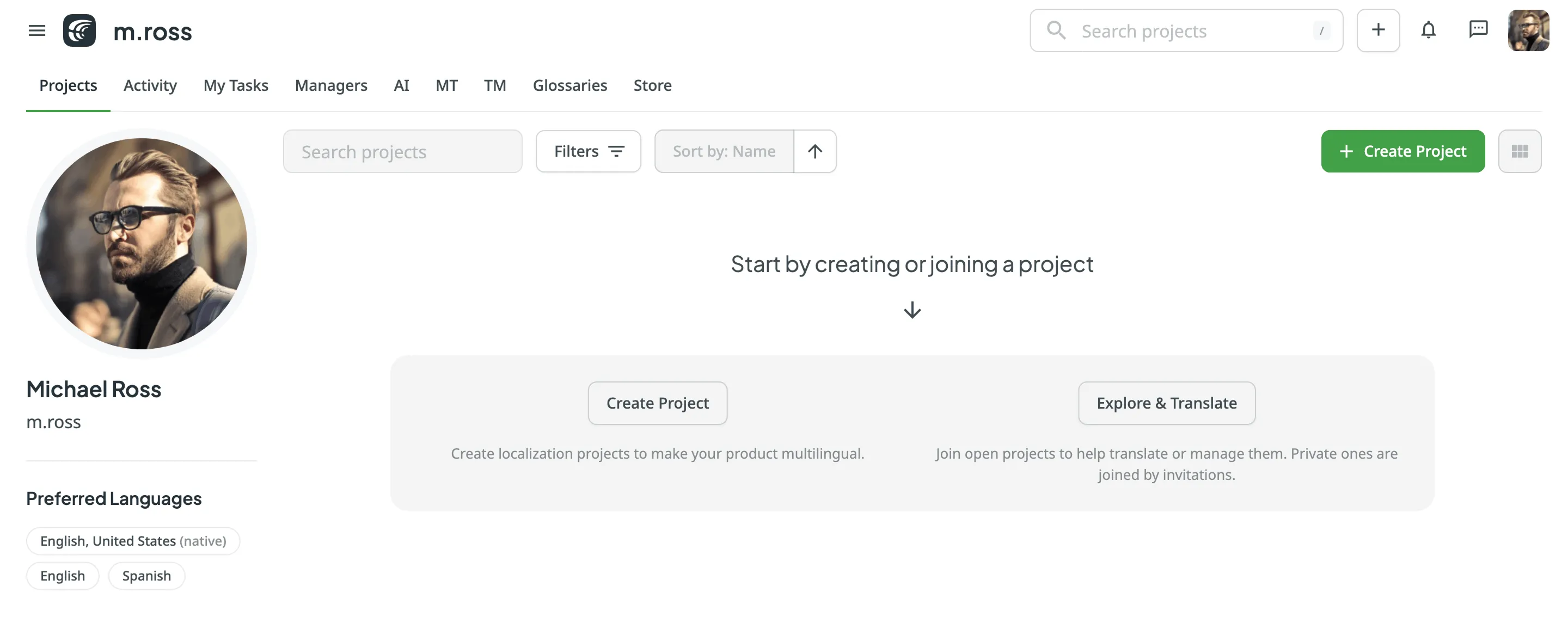Image resolution: width=1568 pixels, height=617 pixels.
Task: Open notifications via the bell icon
Action: click(1429, 30)
